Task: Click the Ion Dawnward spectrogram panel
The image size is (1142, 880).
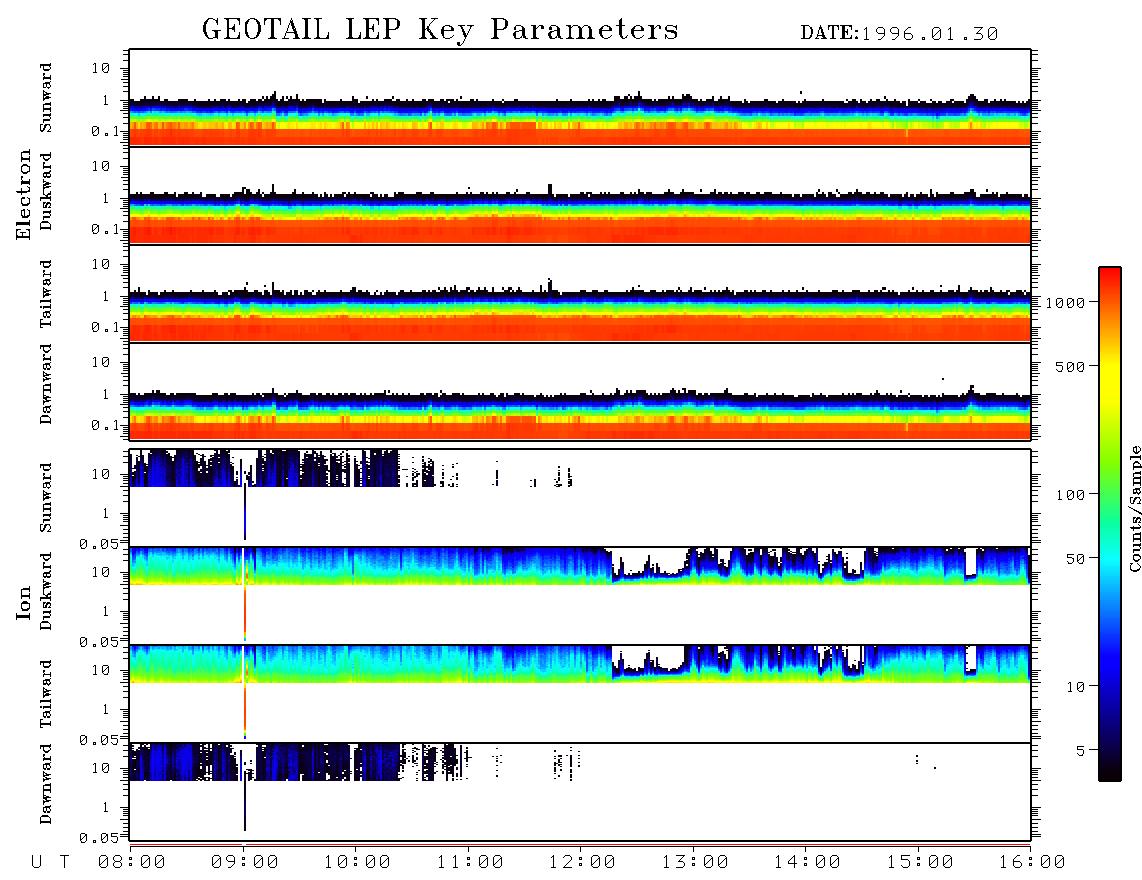Action: pos(580,791)
